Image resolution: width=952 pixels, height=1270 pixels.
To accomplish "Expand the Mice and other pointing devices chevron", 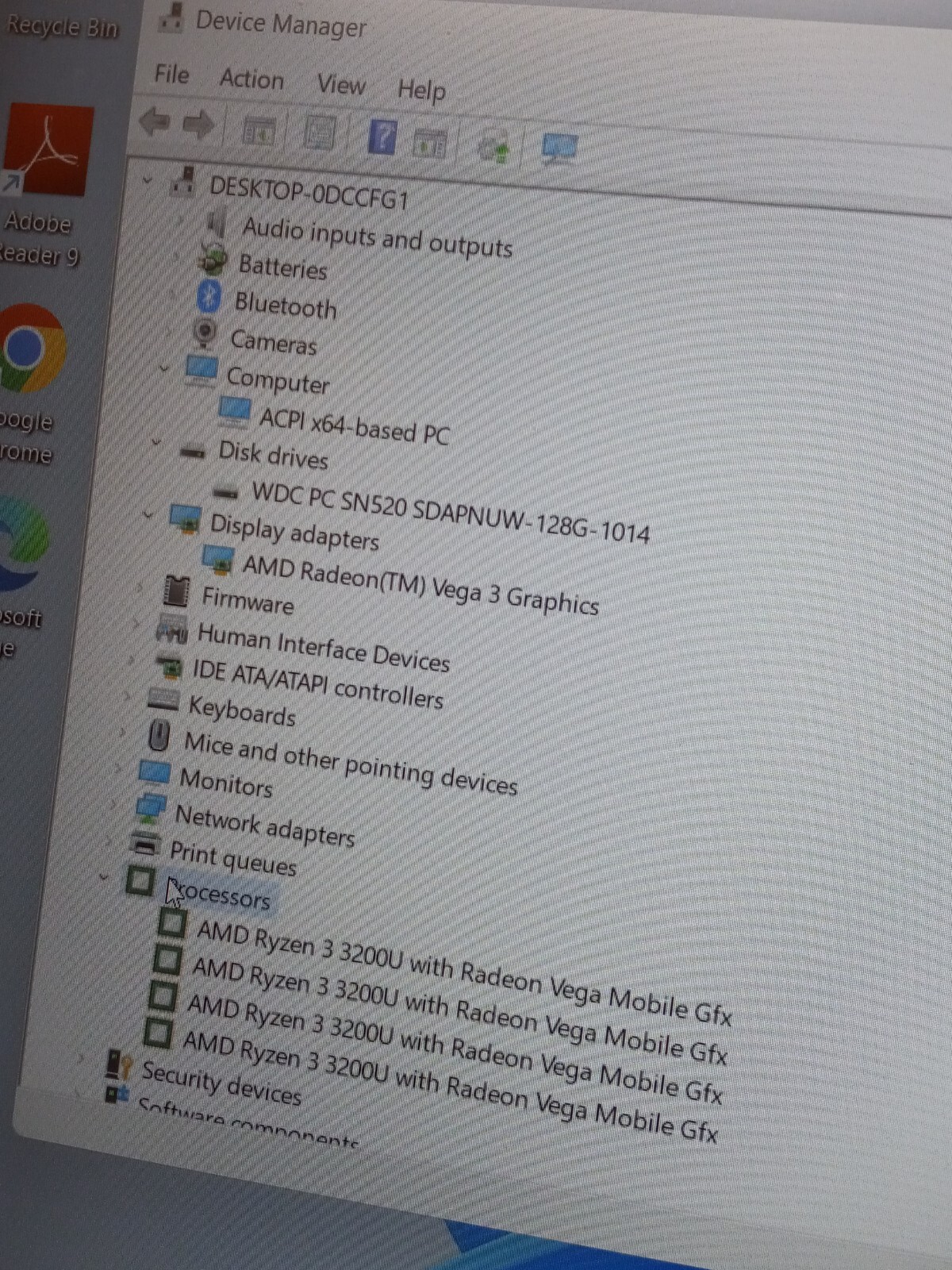I will [122, 731].
